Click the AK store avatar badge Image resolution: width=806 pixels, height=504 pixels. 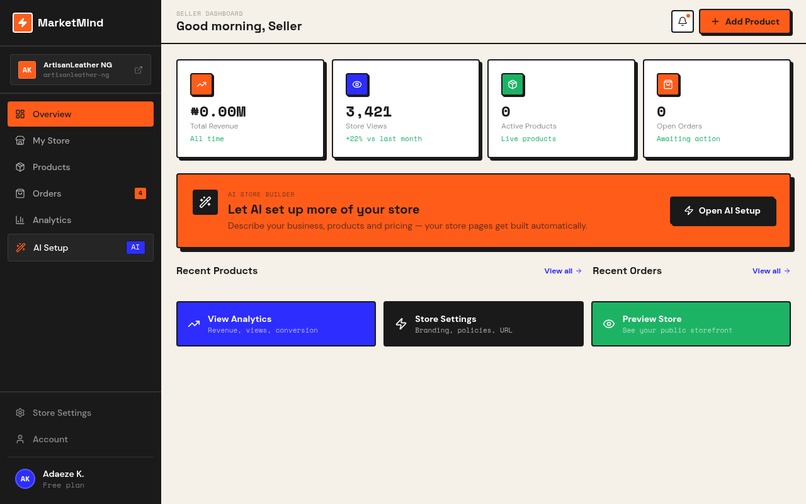tap(27, 70)
